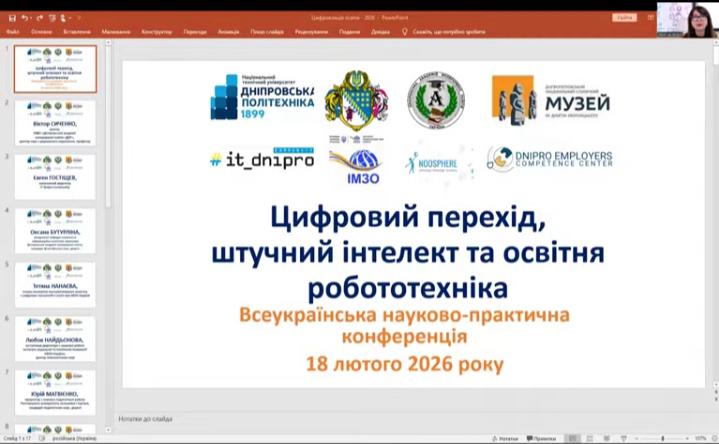The width and height of the screenshot is (719, 444).
Task: Fit slide to current window icon
Action: click(x=712, y=438)
